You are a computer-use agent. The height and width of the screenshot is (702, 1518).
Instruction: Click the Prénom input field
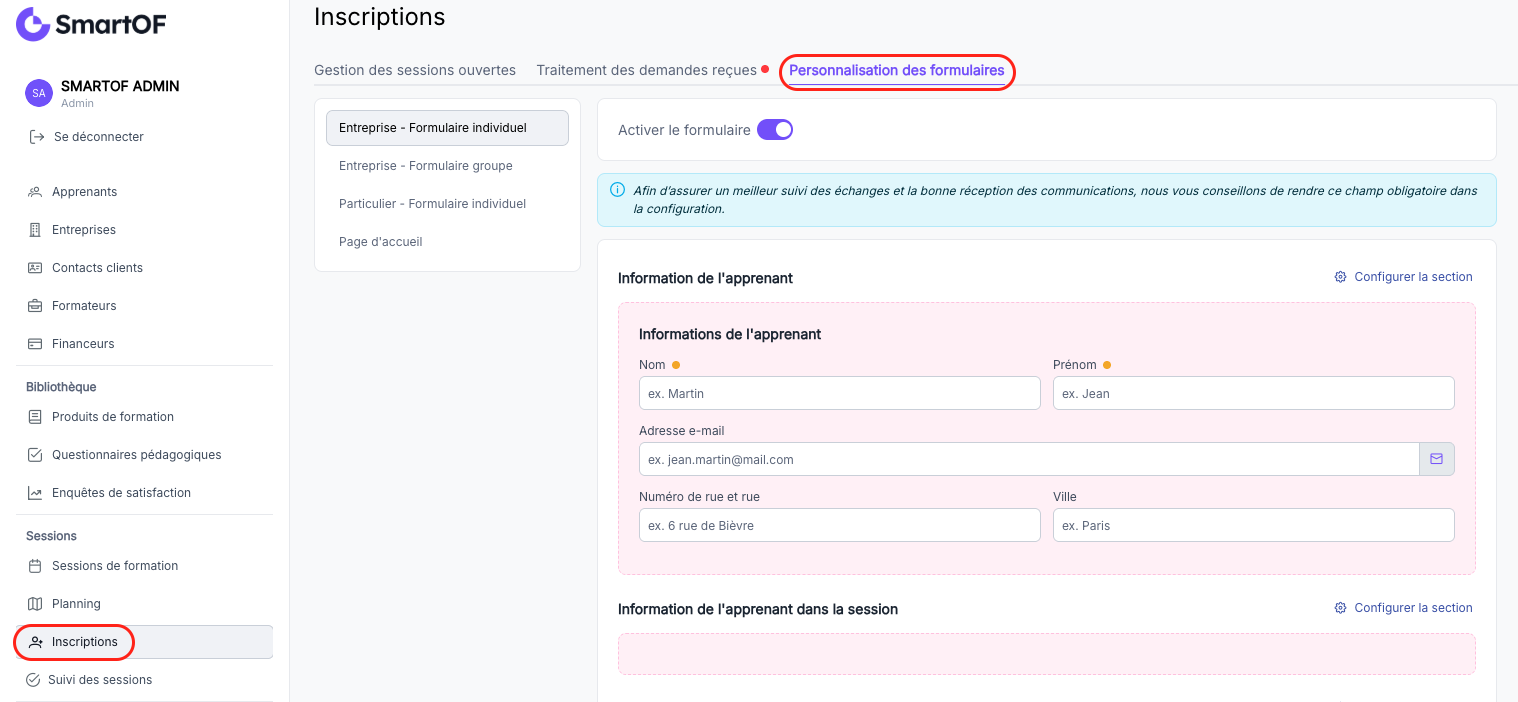click(1254, 393)
